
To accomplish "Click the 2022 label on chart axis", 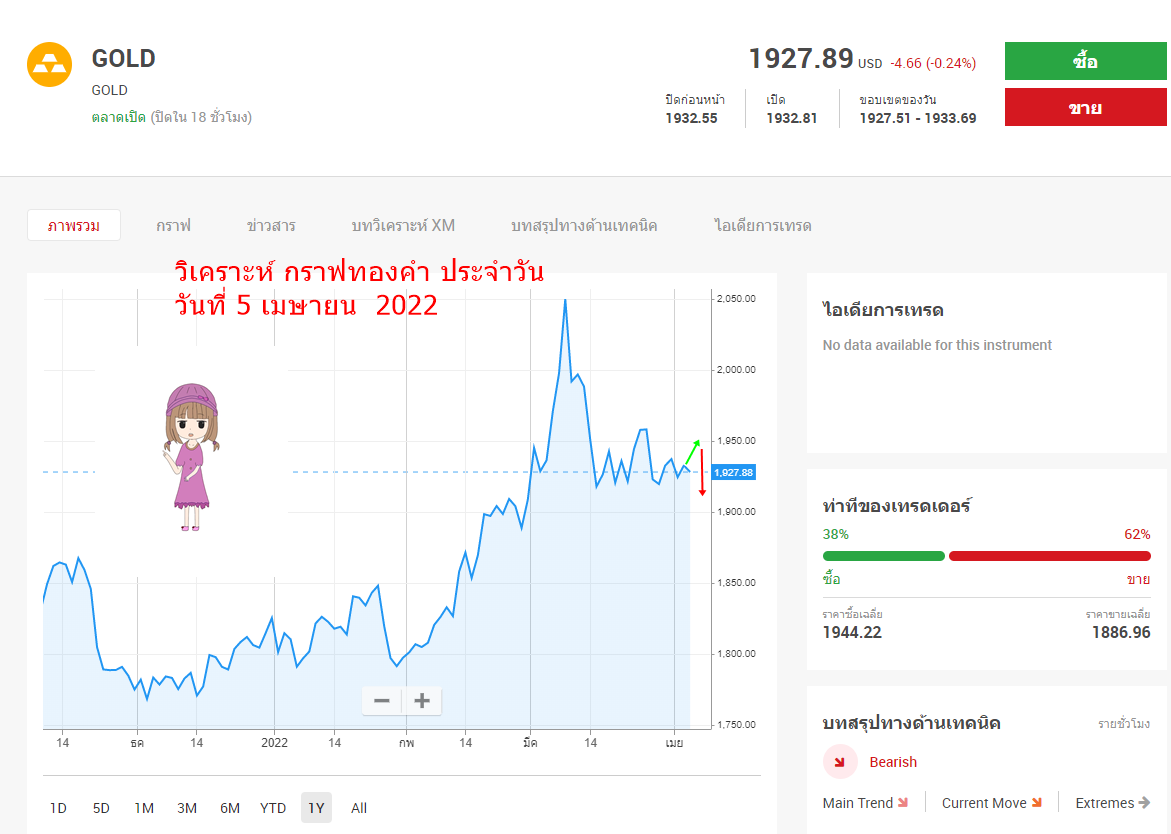I will (x=274, y=743).
